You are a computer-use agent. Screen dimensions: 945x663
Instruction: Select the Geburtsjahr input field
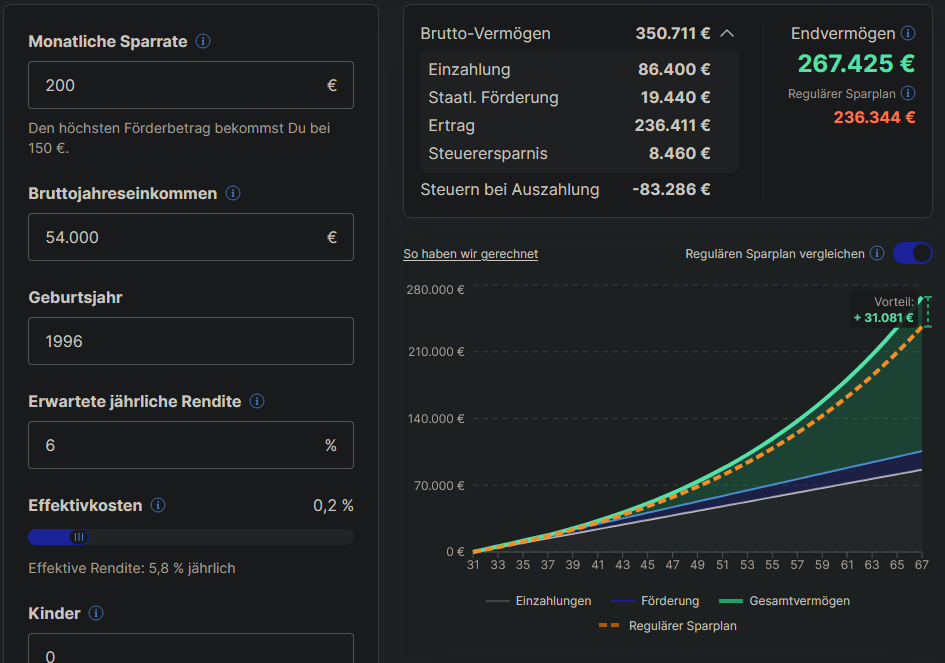click(190, 341)
